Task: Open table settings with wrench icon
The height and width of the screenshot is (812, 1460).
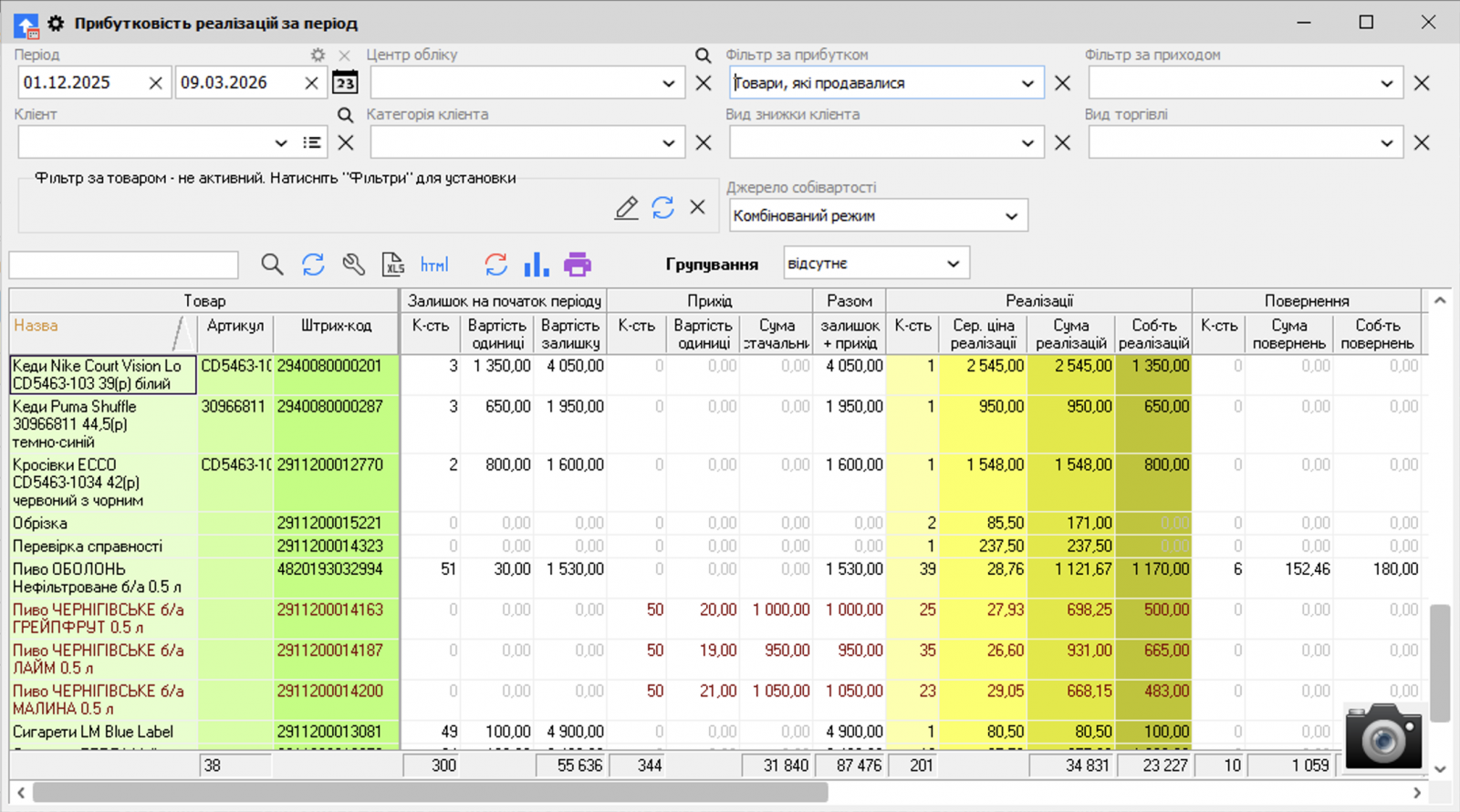Action: (x=353, y=265)
